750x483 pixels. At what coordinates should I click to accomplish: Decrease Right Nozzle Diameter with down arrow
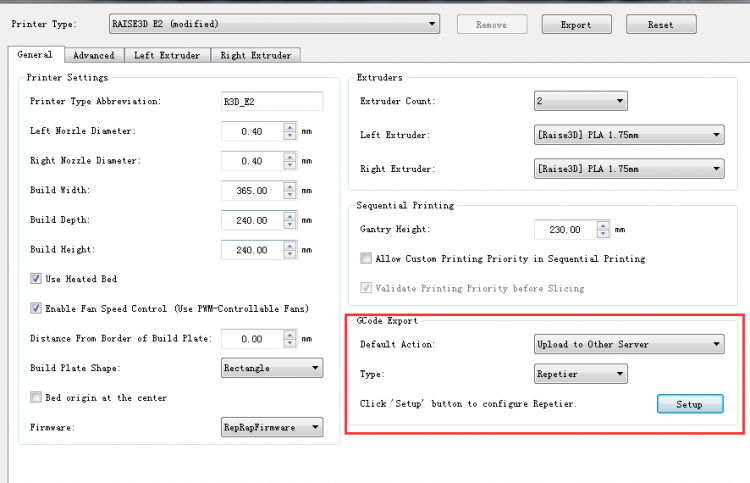coord(290,165)
